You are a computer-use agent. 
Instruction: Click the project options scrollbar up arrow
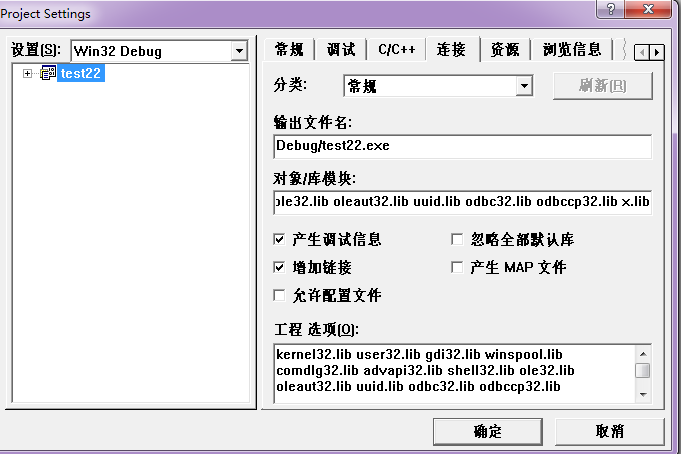coord(643,354)
